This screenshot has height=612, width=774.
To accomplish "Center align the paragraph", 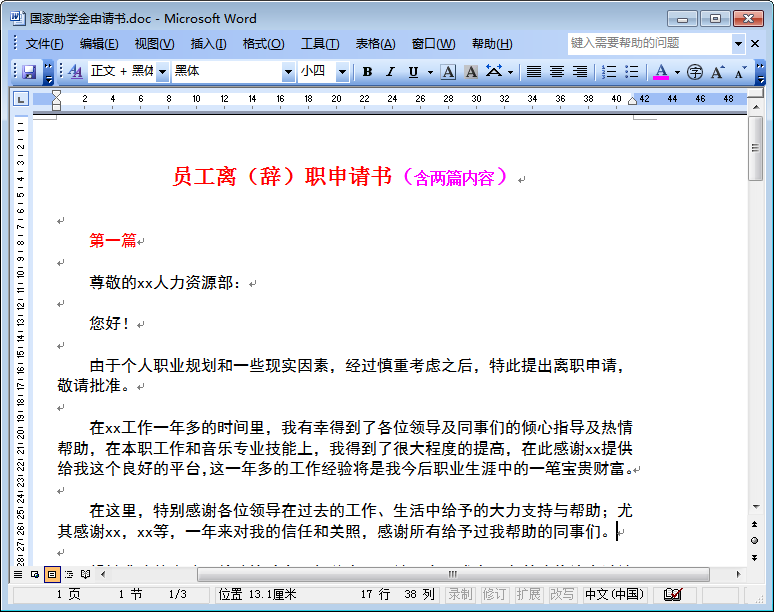I will (x=557, y=72).
